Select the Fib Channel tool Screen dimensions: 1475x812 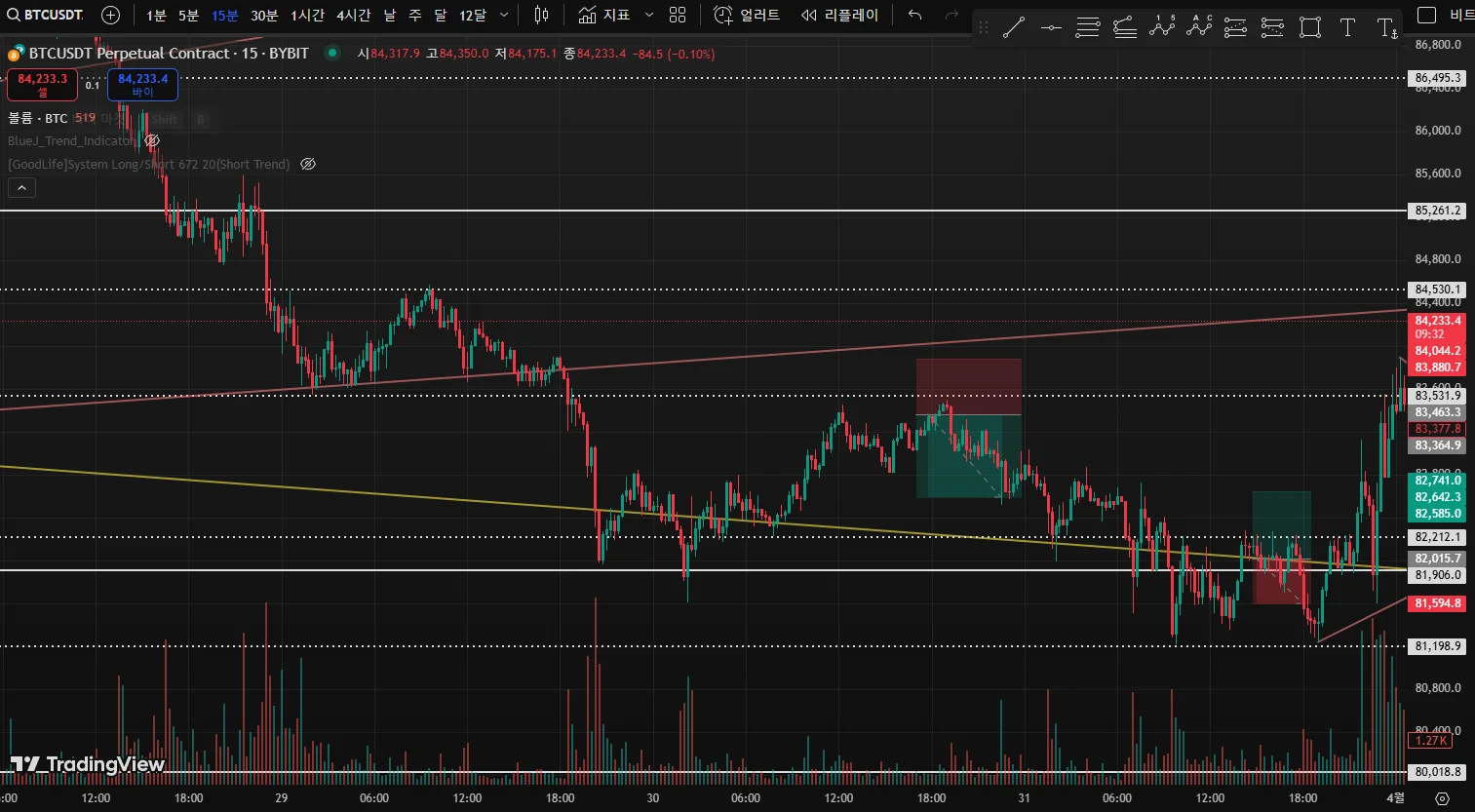click(x=1125, y=28)
